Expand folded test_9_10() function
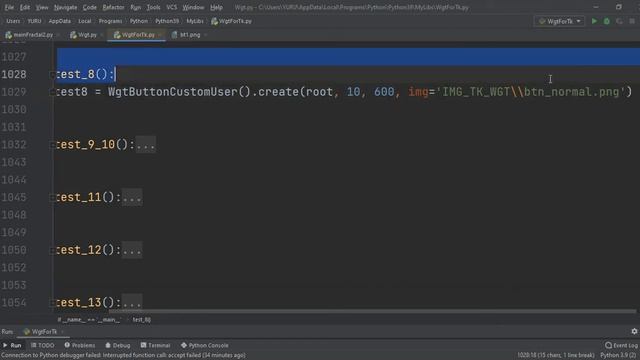 pyautogui.click(x=52, y=145)
